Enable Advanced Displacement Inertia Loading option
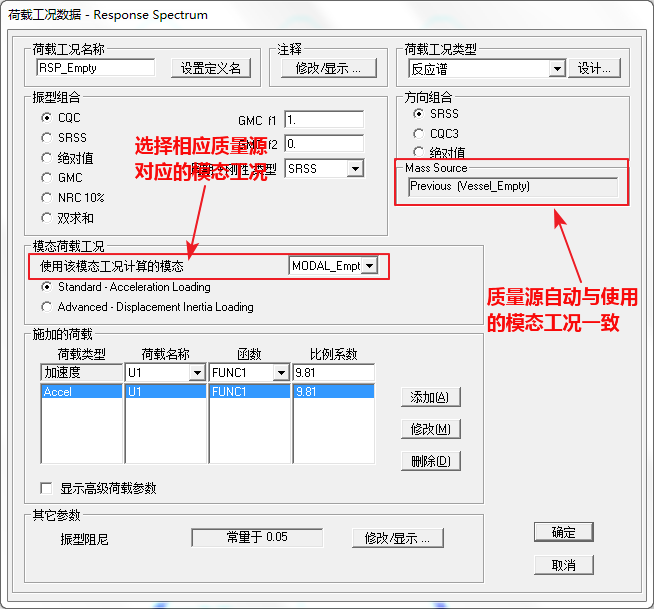The height and width of the screenshot is (609, 654). (47, 307)
